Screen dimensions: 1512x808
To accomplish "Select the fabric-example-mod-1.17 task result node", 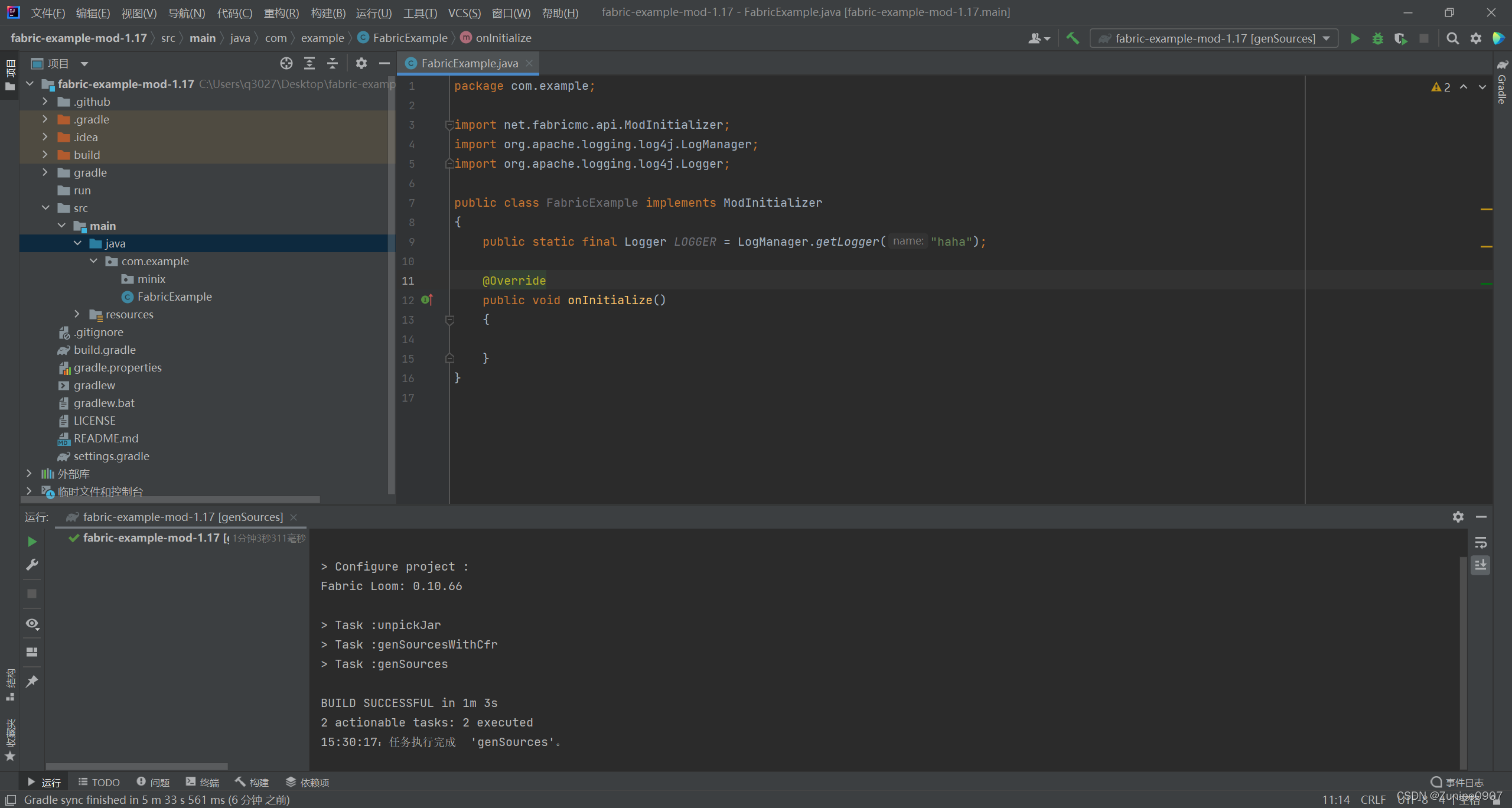I will coord(187,537).
